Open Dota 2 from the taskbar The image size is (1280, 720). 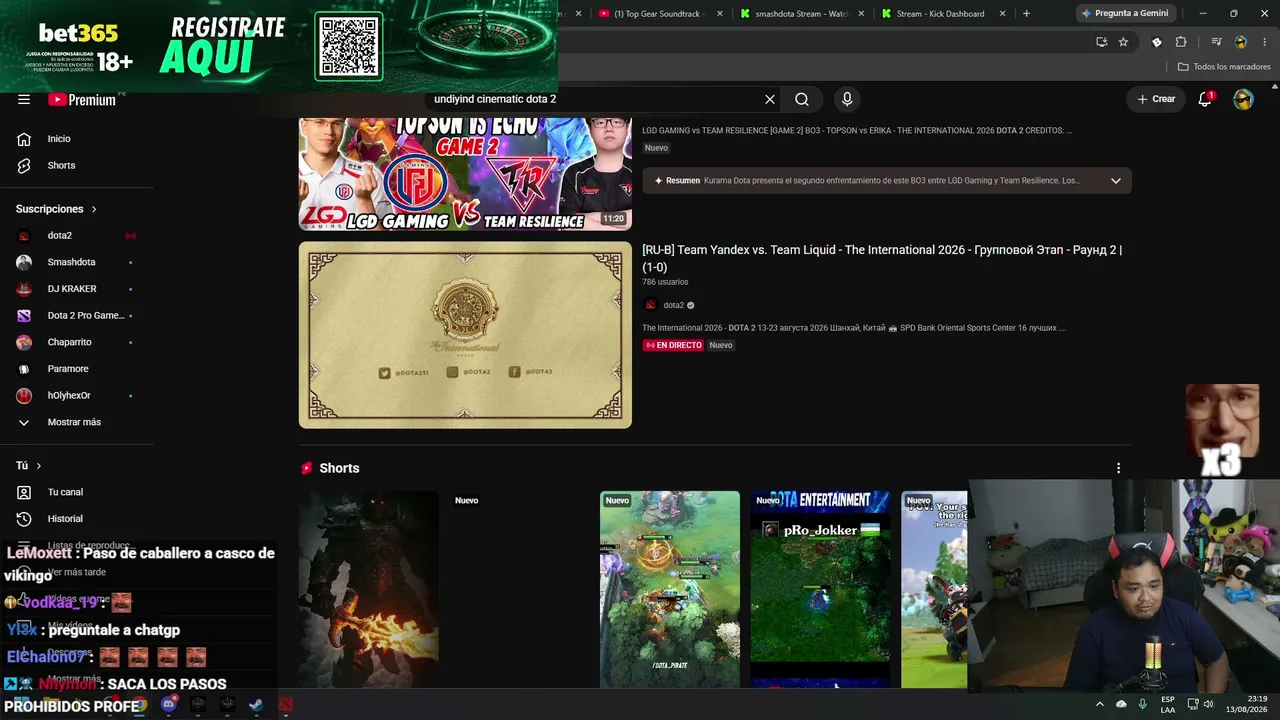[286, 705]
